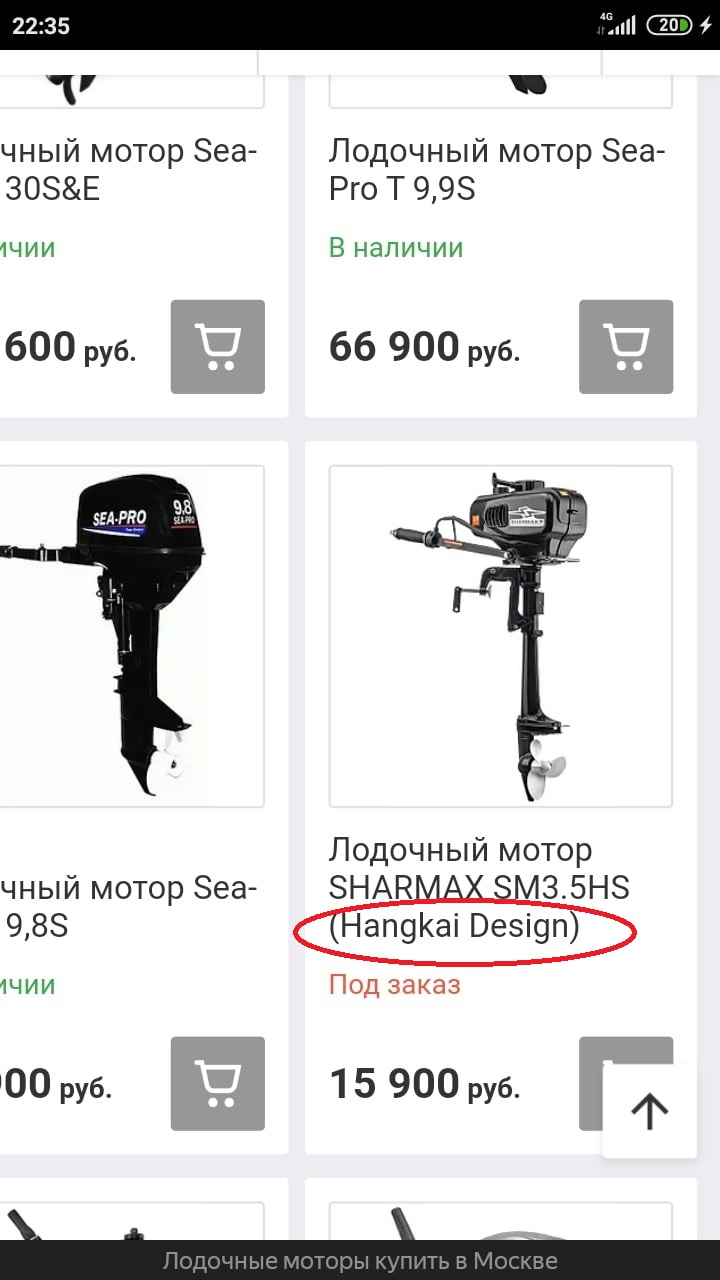Tap the scroll-to-top arrow button

(x=649, y=1111)
